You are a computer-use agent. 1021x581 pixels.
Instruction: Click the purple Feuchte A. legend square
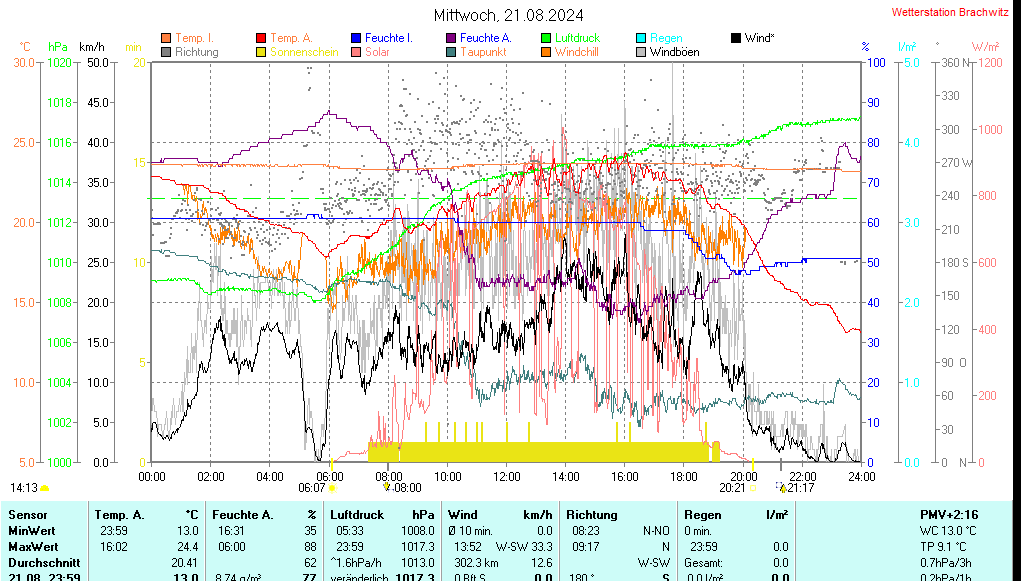[x=451, y=38]
